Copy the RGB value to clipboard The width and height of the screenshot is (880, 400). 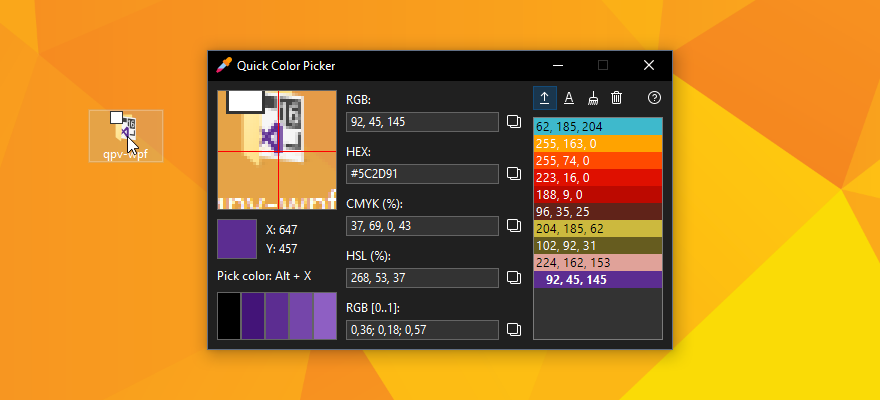point(514,122)
